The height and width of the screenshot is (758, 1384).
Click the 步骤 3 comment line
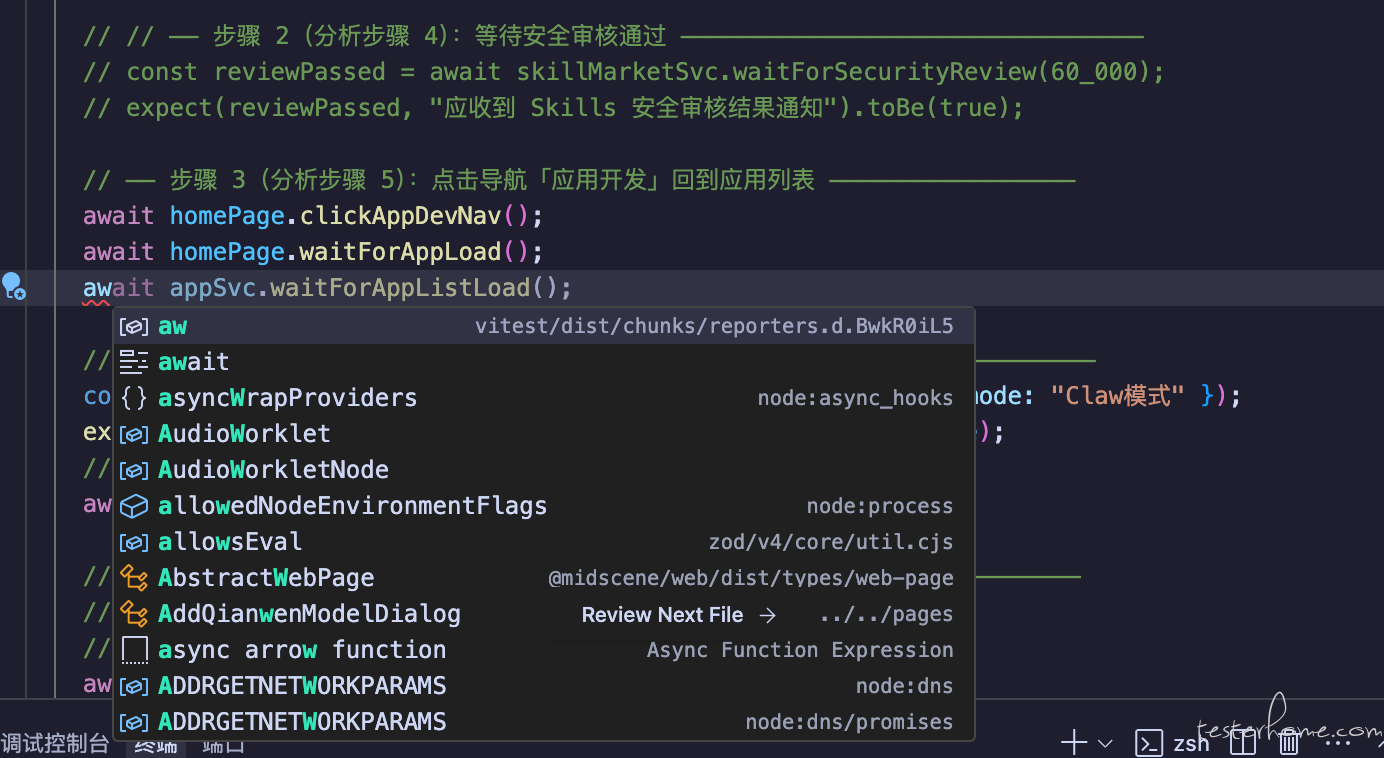tap(579, 180)
